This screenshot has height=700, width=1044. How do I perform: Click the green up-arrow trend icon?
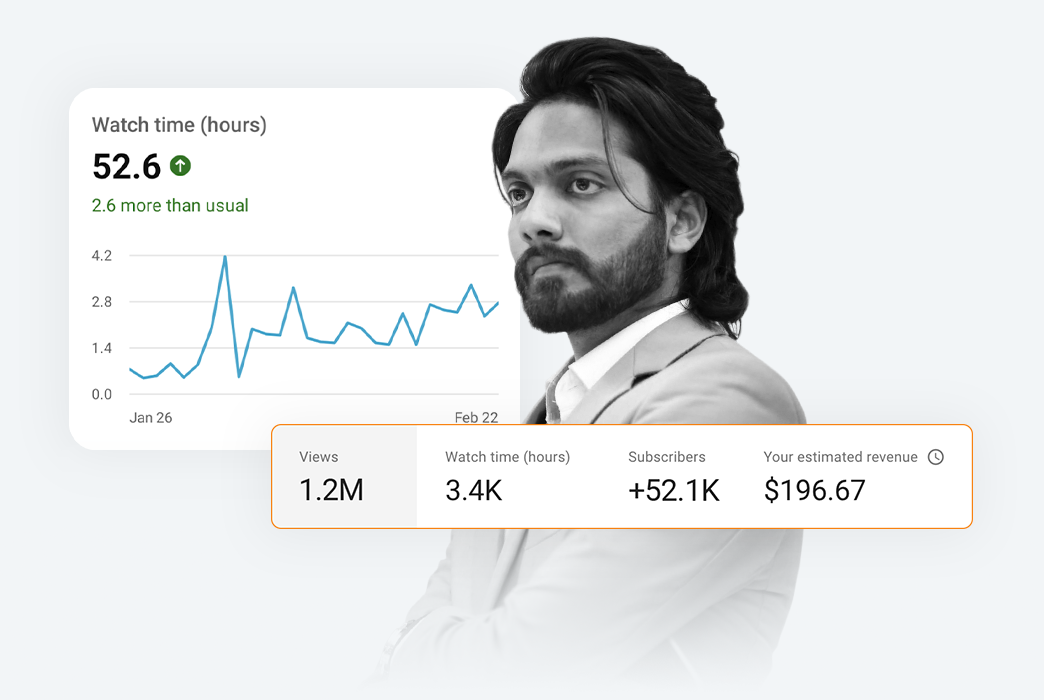[180, 166]
